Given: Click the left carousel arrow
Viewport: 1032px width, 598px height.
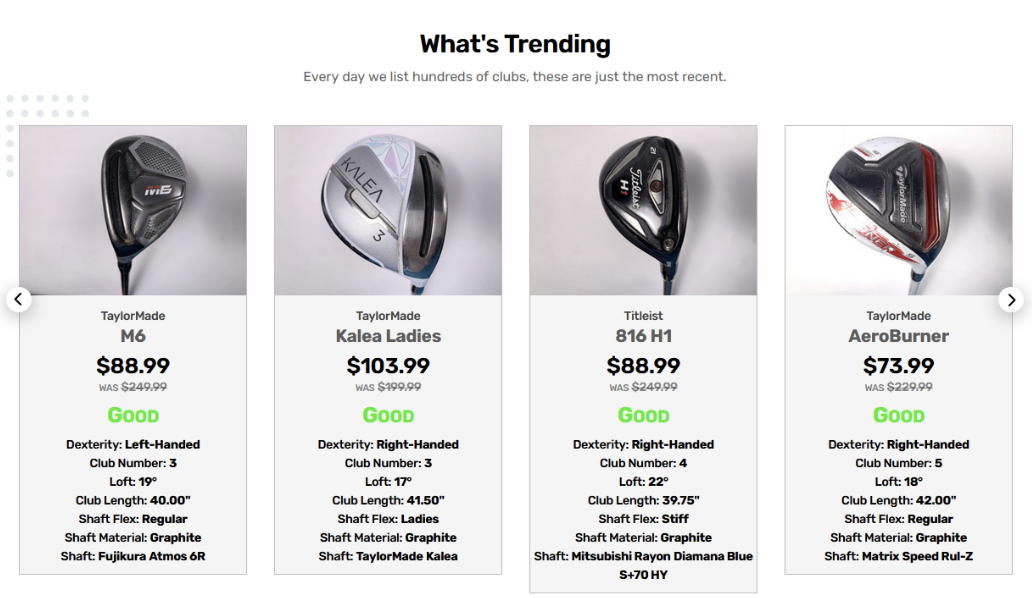Looking at the screenshot, I should 18,300.
